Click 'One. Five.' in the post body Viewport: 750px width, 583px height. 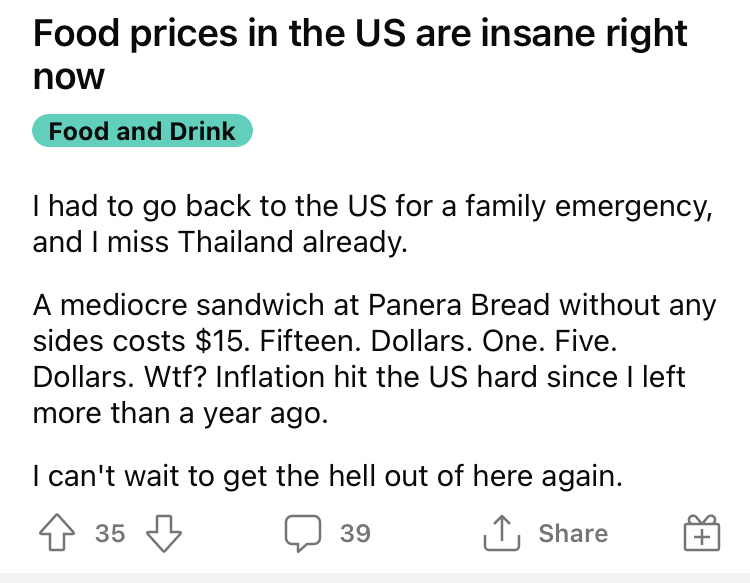point(550,341)
